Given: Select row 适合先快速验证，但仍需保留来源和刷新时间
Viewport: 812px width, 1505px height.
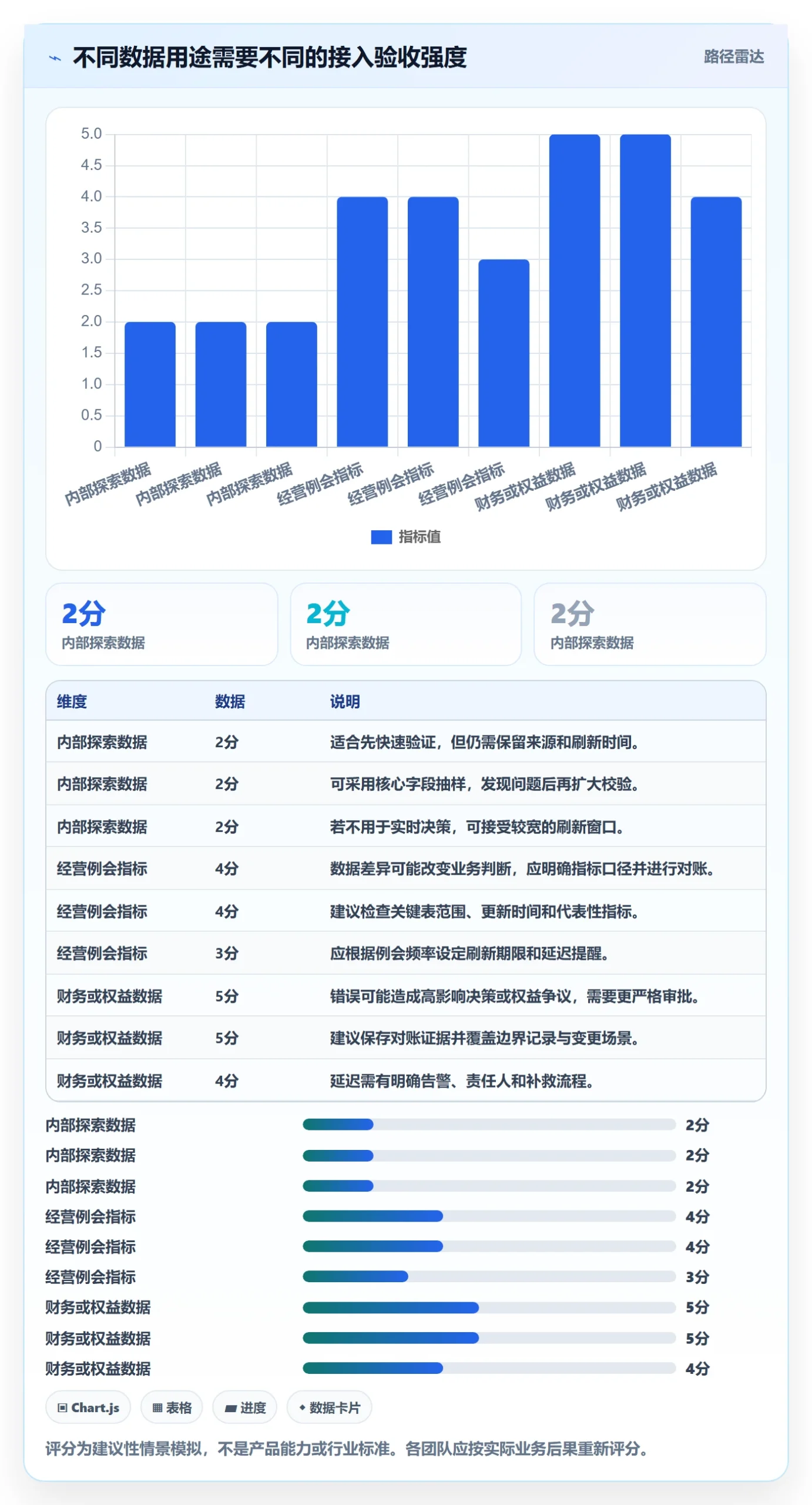Looking at the screenshot, I should click(406, 742).
